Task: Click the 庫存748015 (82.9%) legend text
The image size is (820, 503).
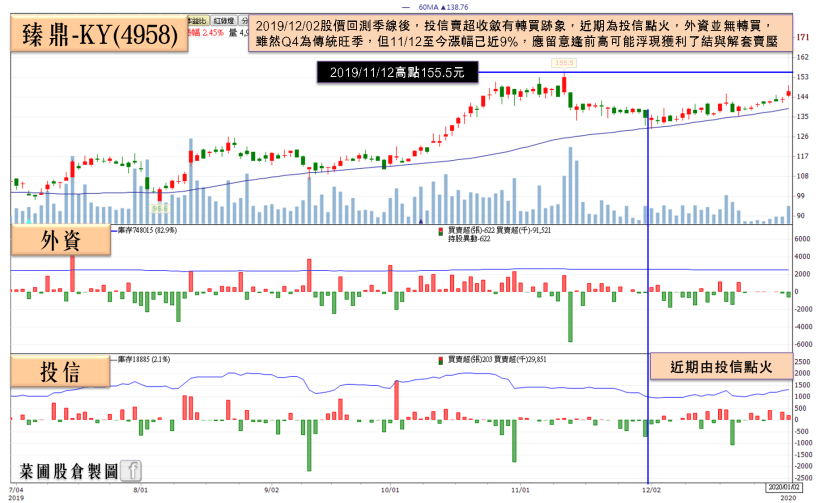Action: coord(147,230)
